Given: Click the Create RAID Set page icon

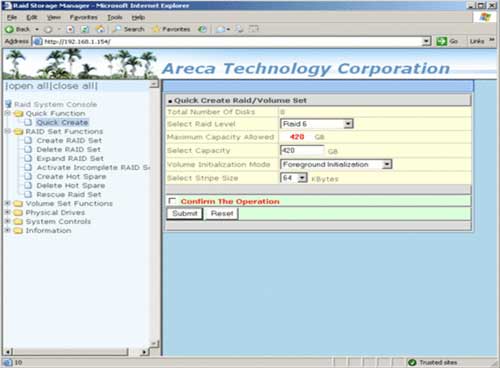Looking at the screenshot, I should coord(28,140).
